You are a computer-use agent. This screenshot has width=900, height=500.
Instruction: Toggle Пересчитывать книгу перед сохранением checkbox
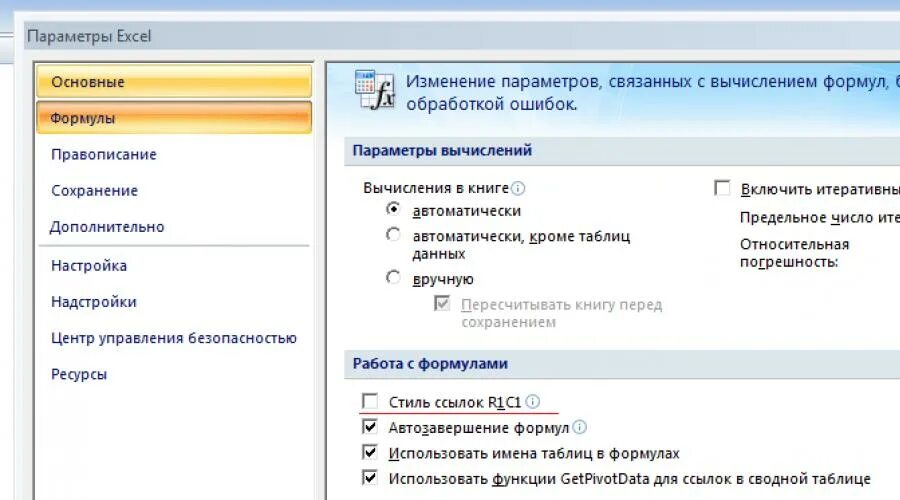point(442,303)
